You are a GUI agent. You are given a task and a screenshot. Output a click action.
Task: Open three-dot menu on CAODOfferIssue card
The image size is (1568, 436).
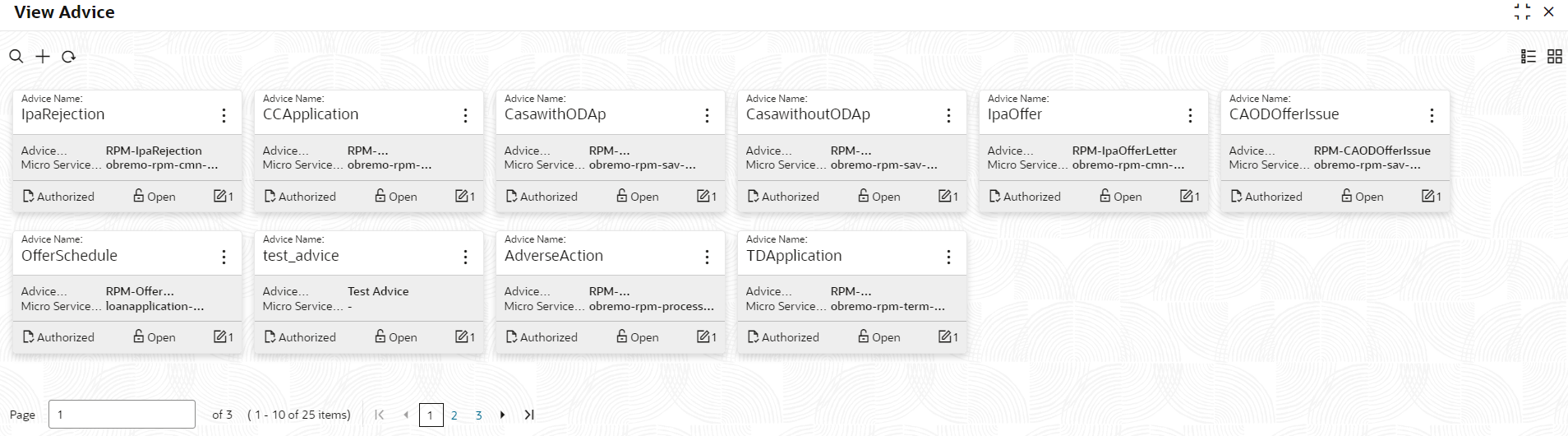click(x=1432, y=115)
